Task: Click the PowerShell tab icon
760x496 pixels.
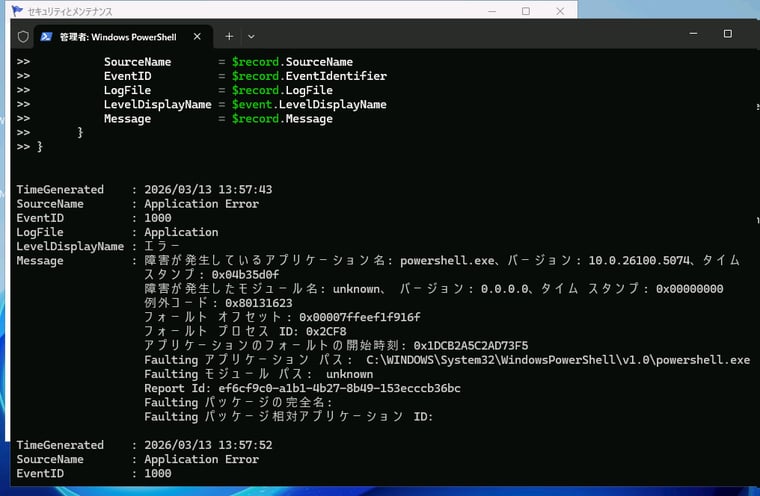Action: pos(46,37)
